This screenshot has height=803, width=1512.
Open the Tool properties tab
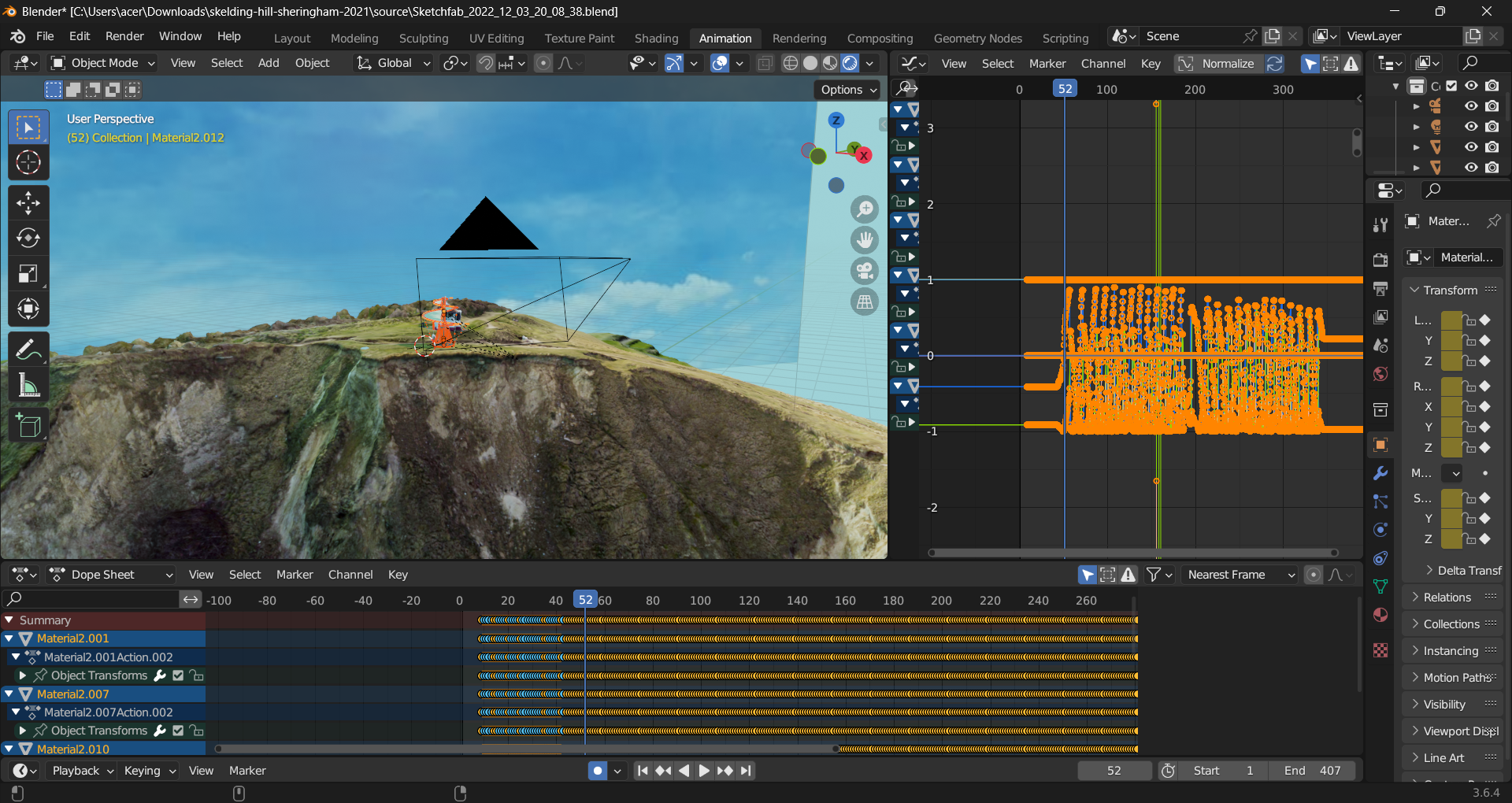tap(1380, 225)
